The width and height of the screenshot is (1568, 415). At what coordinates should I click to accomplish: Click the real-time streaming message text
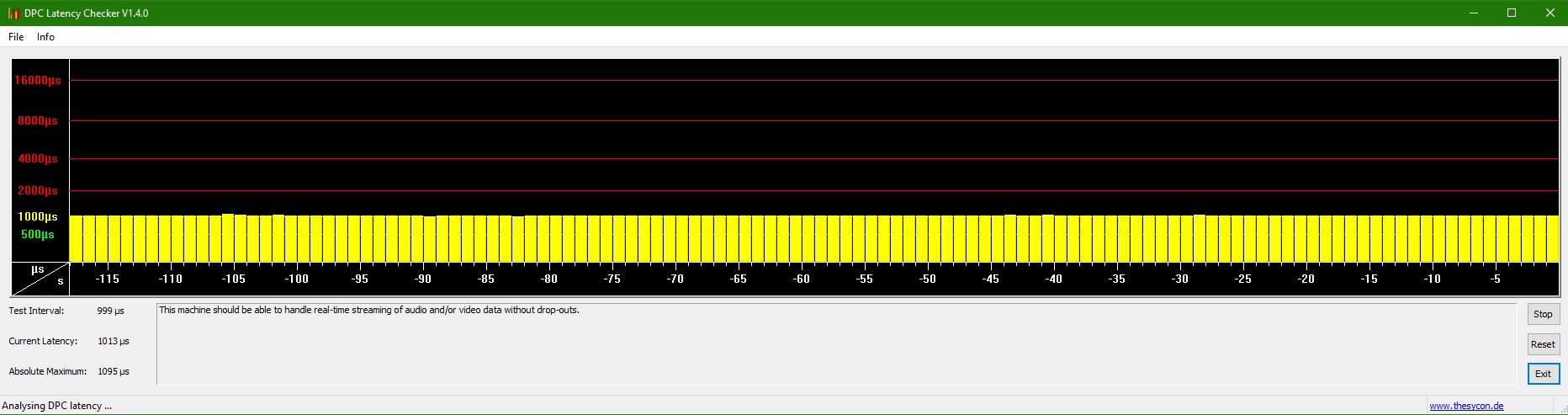(x=369, y=310)
